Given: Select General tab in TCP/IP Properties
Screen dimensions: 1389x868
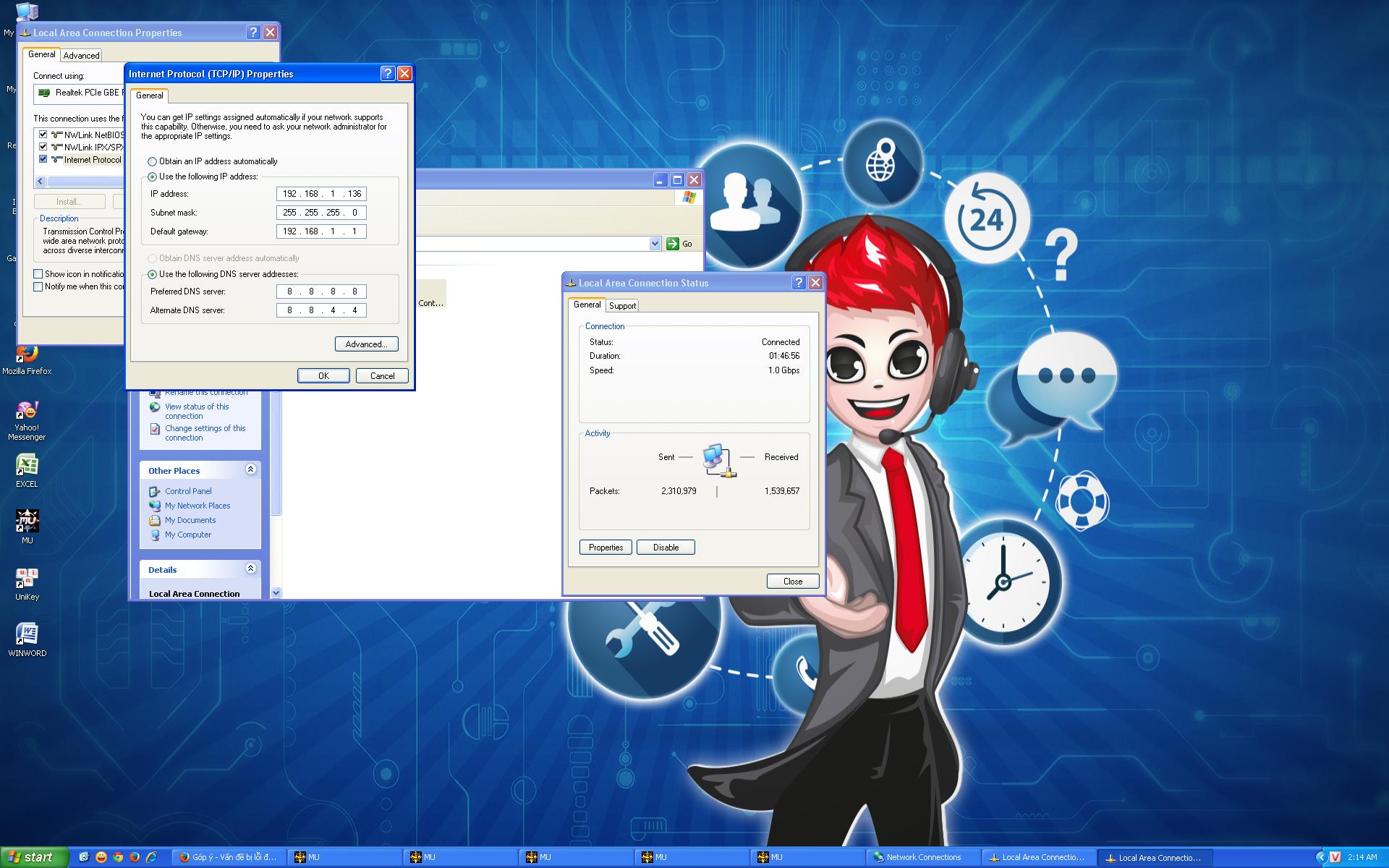Looking at the screenshot, I should point(150,95).
